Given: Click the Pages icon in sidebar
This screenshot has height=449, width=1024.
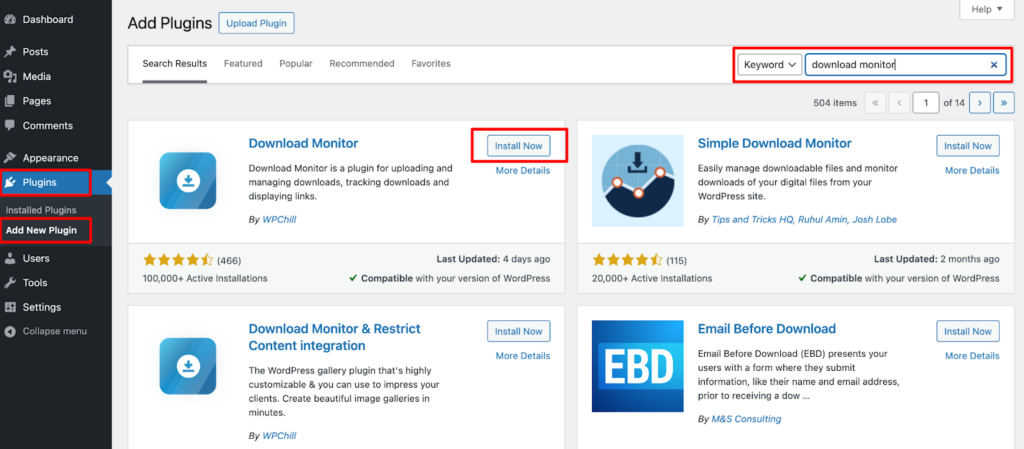Looking at the screenshot, I should (x=10, y=101).
